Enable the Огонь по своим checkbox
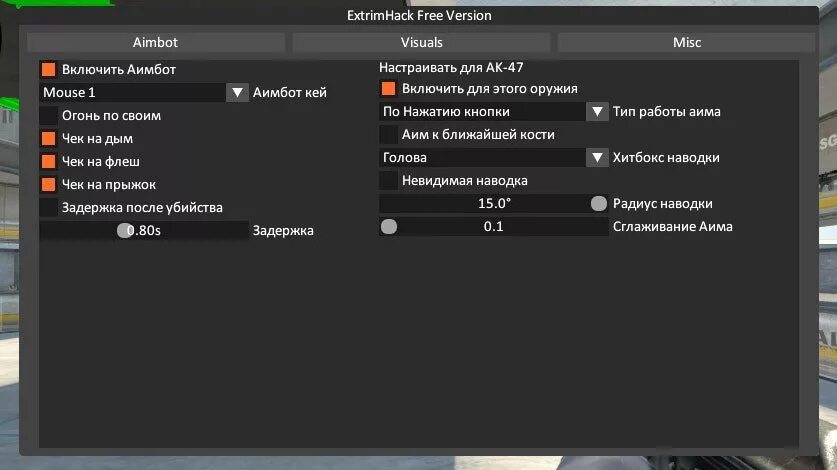The image size is (837, 470). [49, 115]
